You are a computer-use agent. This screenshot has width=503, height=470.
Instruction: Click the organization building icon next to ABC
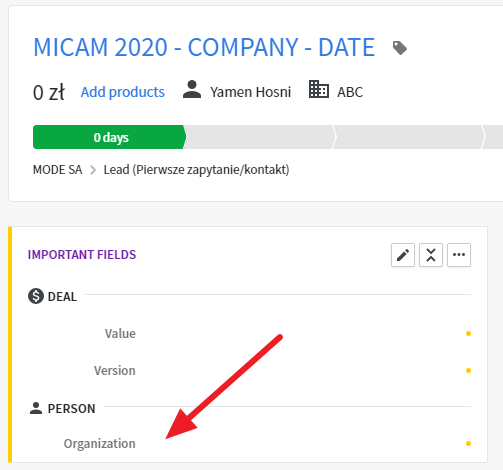click(x=319, y=89)
